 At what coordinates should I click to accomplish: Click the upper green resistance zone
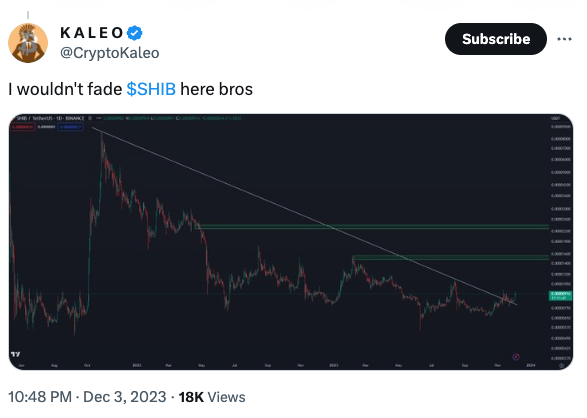pyautogui.click(x=372, y=226)
